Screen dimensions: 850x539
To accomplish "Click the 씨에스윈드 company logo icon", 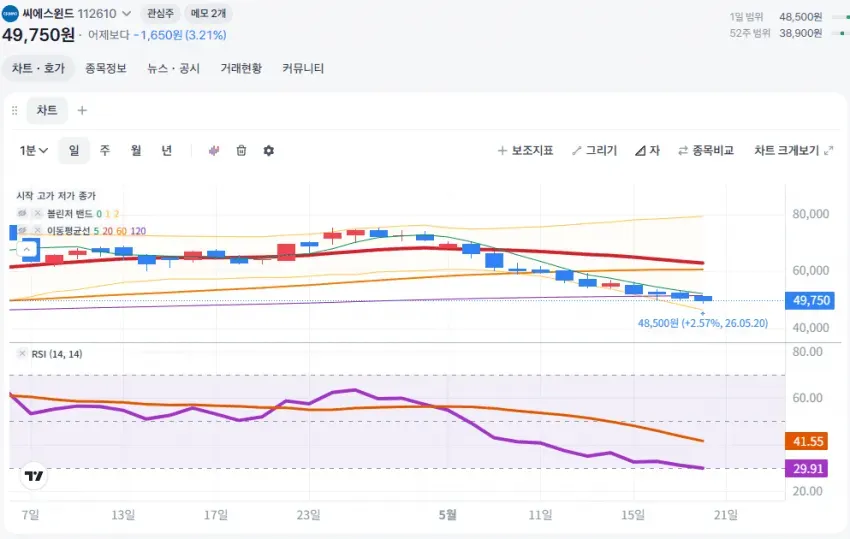I will (10, 14).
